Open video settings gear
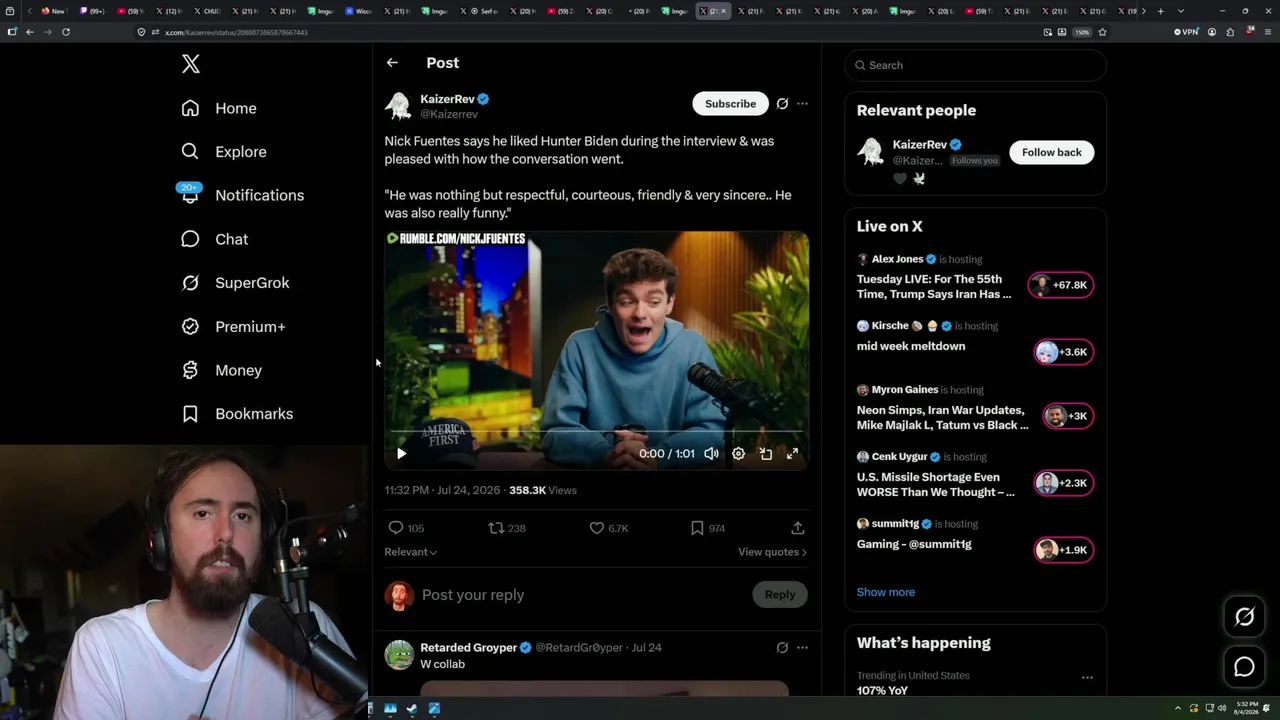Viewport: 1280px width, 720px height. click(x=738, y=454)
